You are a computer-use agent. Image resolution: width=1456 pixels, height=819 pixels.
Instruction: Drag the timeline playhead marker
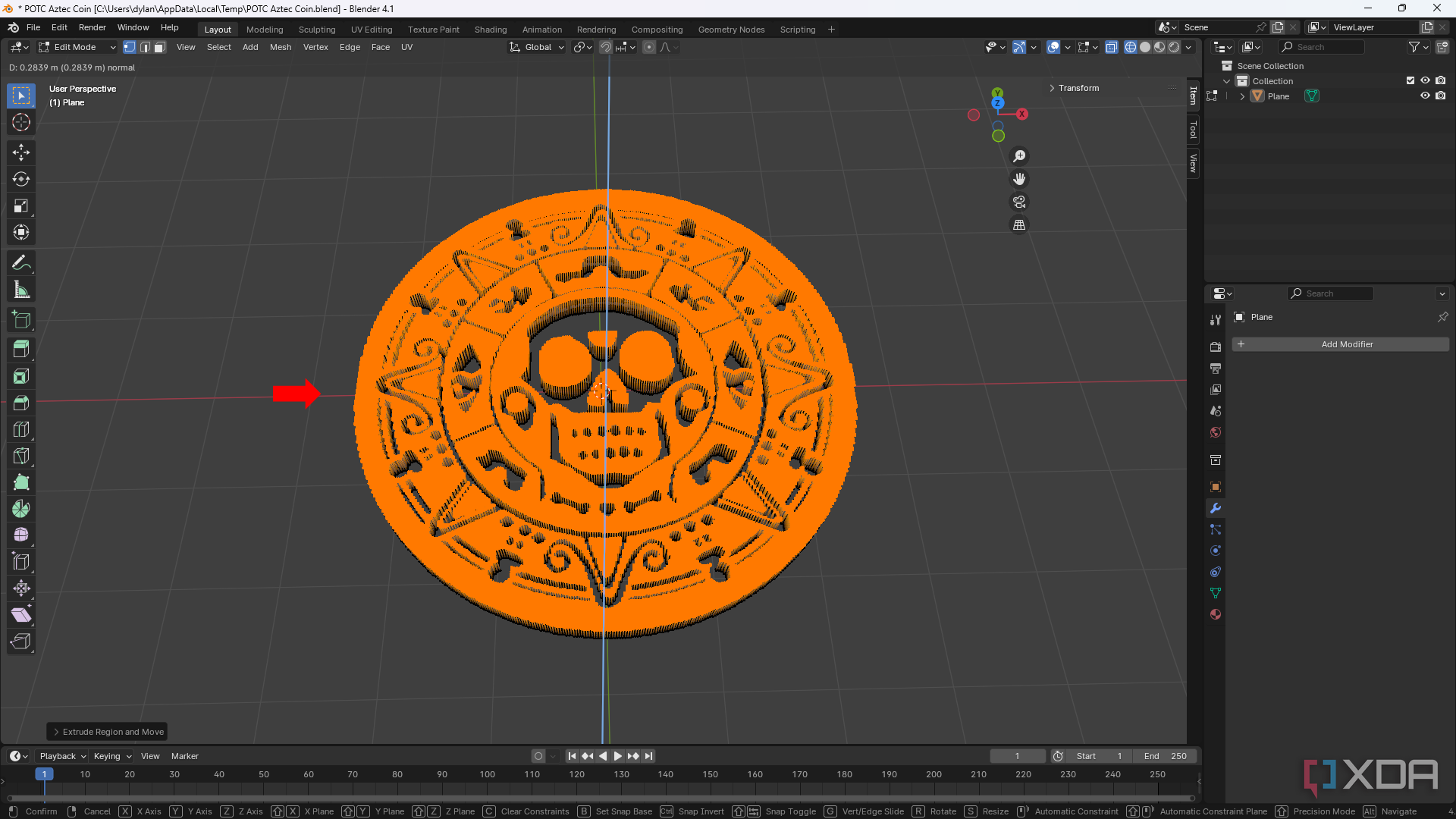44,773
